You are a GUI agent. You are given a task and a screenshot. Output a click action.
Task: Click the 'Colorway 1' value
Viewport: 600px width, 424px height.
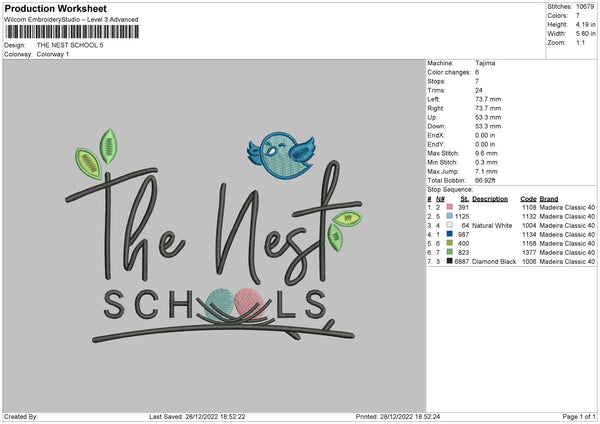[x=53, y=54]
